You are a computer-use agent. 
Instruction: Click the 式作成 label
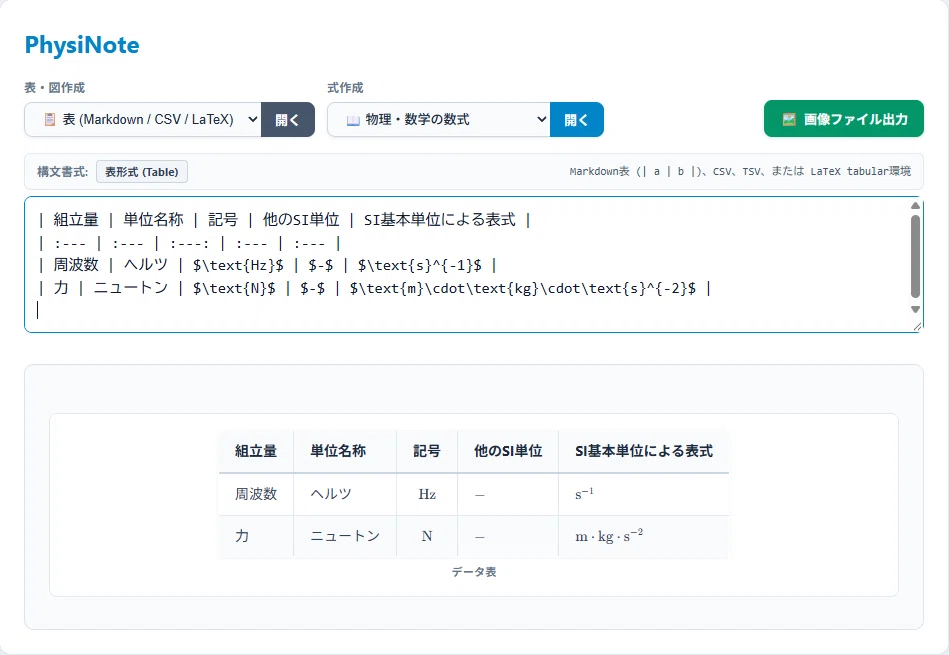pyautogui.click(x=345, y=88)
